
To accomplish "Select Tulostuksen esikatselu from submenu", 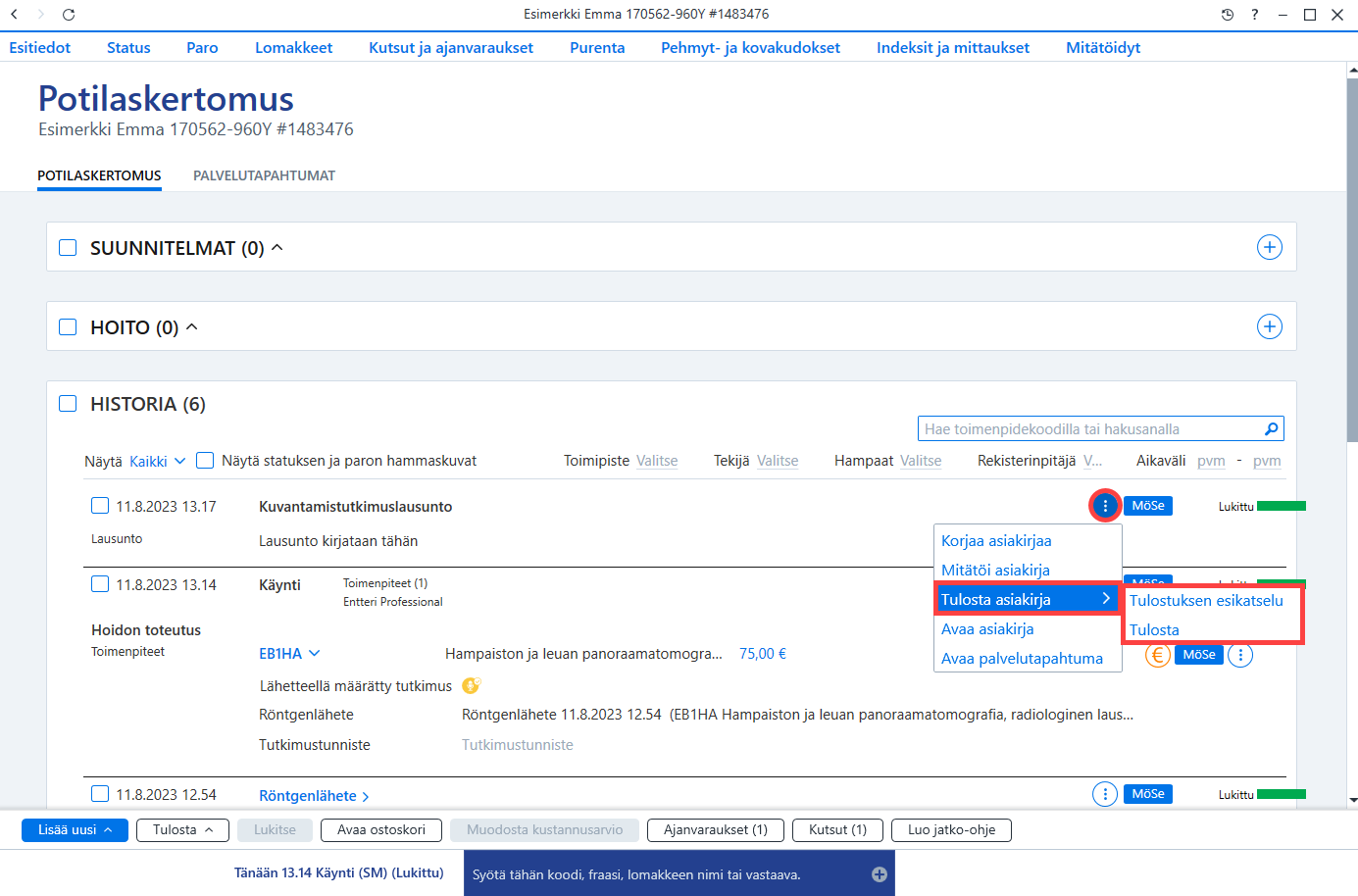I will [x=1206, y=601].
